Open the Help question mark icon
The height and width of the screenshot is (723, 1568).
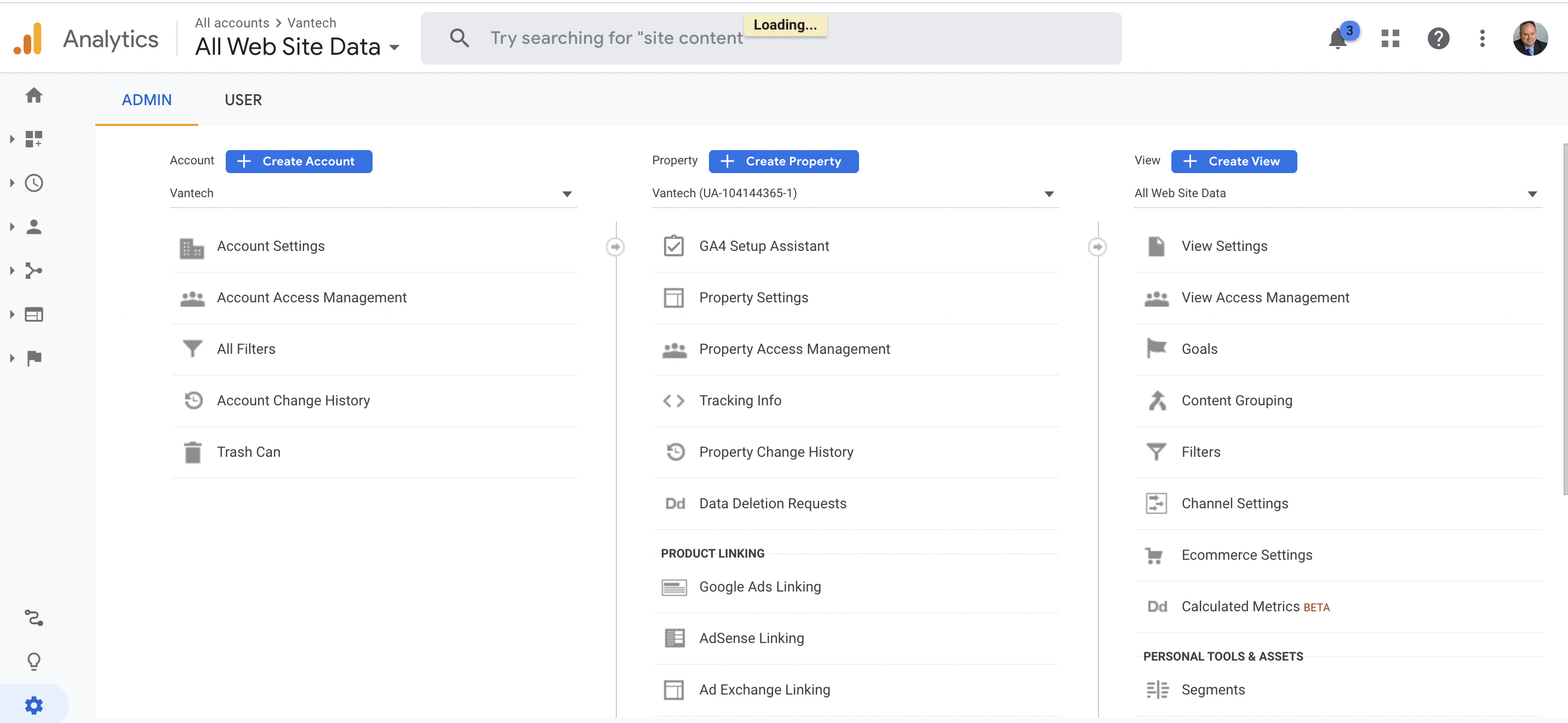(1438, 38)
